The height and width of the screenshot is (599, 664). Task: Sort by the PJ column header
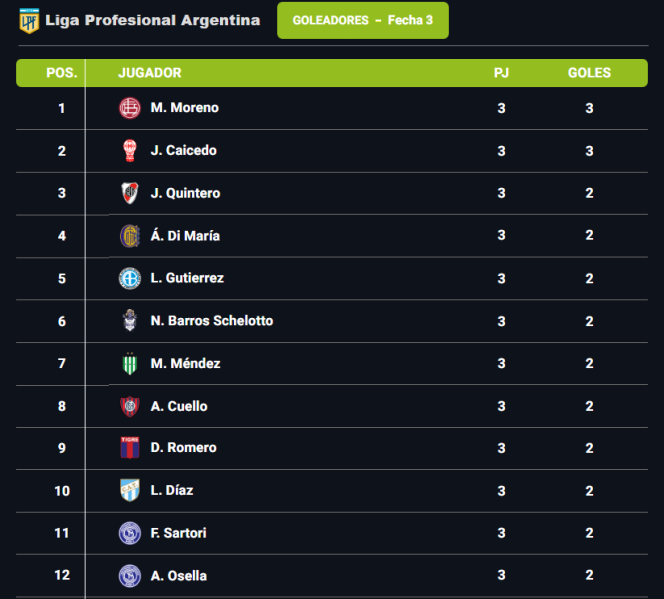[x=501, y=73]
